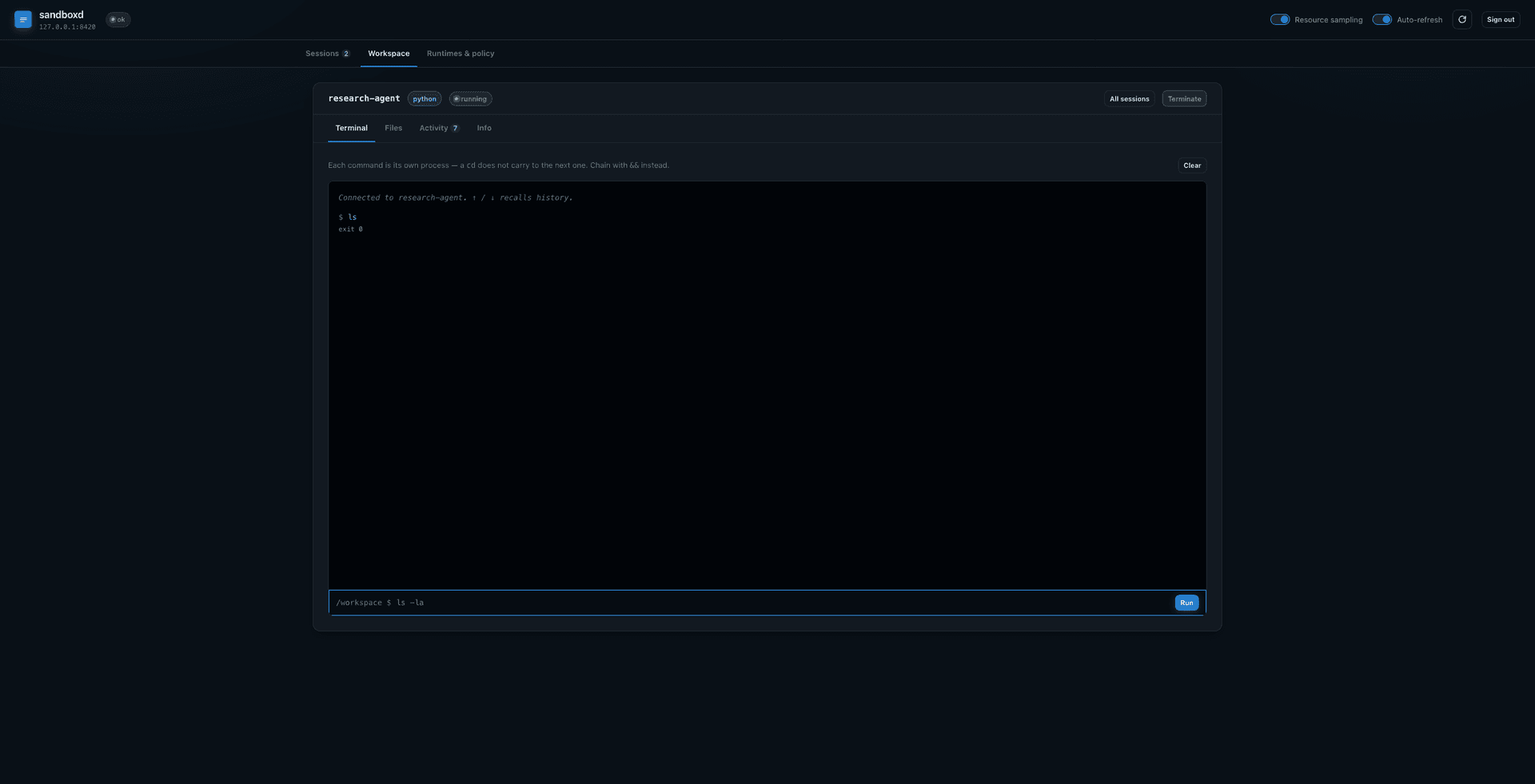Click the 'exit 0' output line

[x=350, y=229]
